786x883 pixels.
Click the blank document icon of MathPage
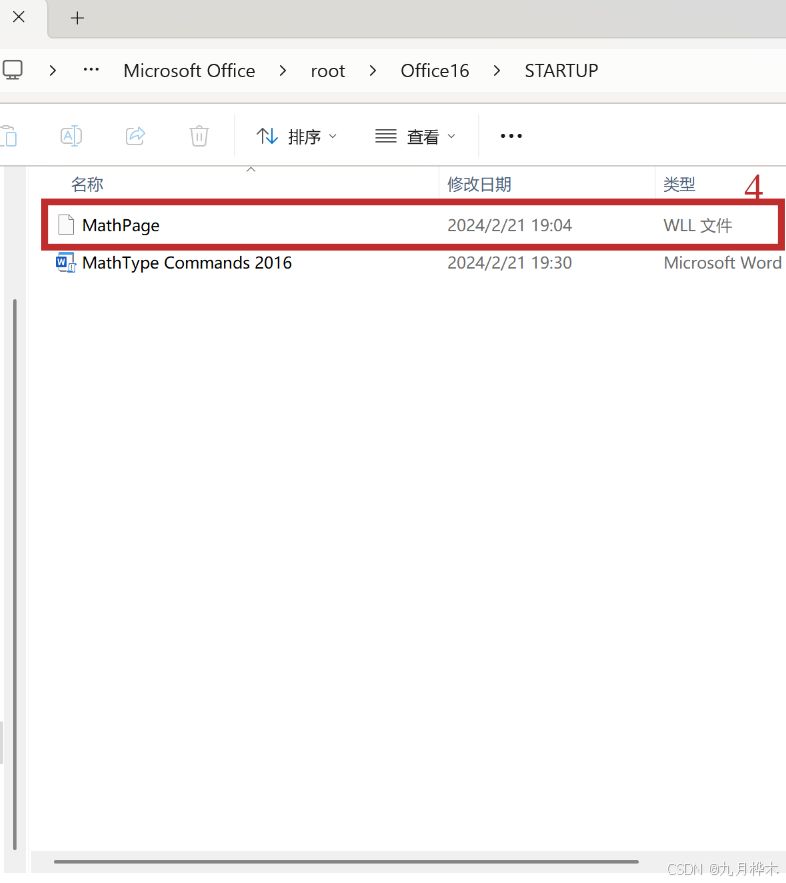pyautogui.click(x=66, y=225)
